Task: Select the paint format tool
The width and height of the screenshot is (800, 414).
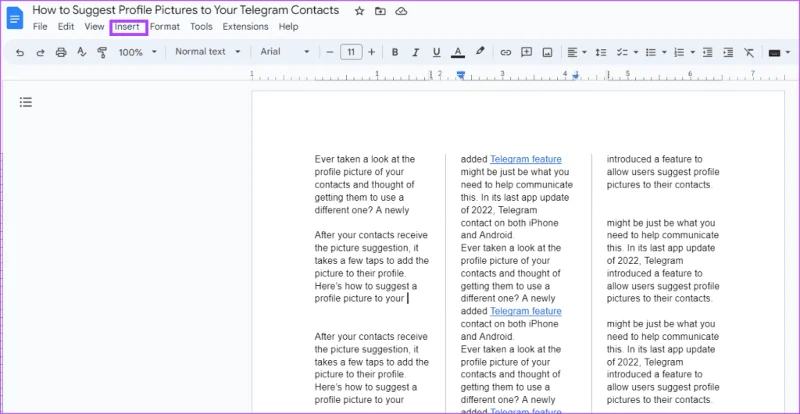Action: pos(102,52)
